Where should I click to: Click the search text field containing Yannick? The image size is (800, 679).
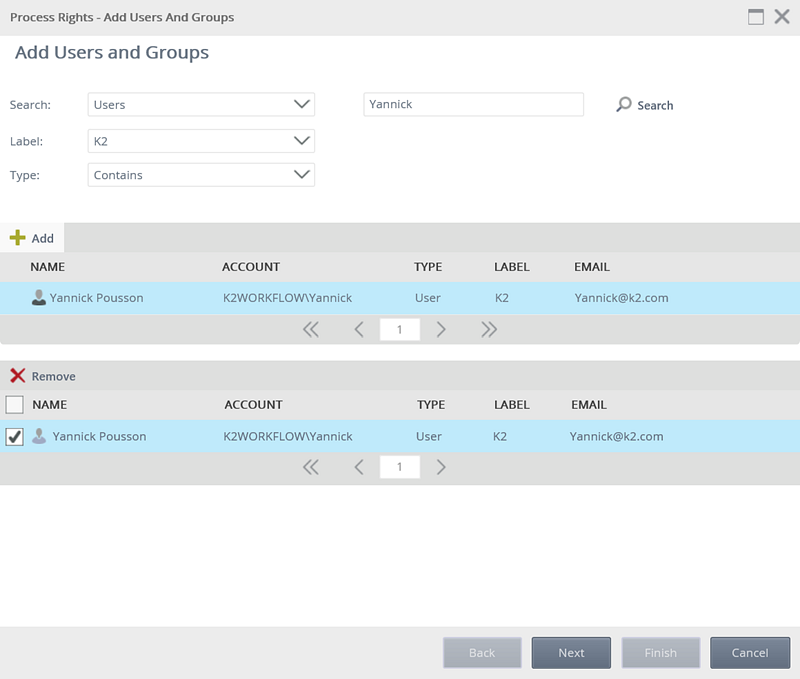tap(473, 104)
